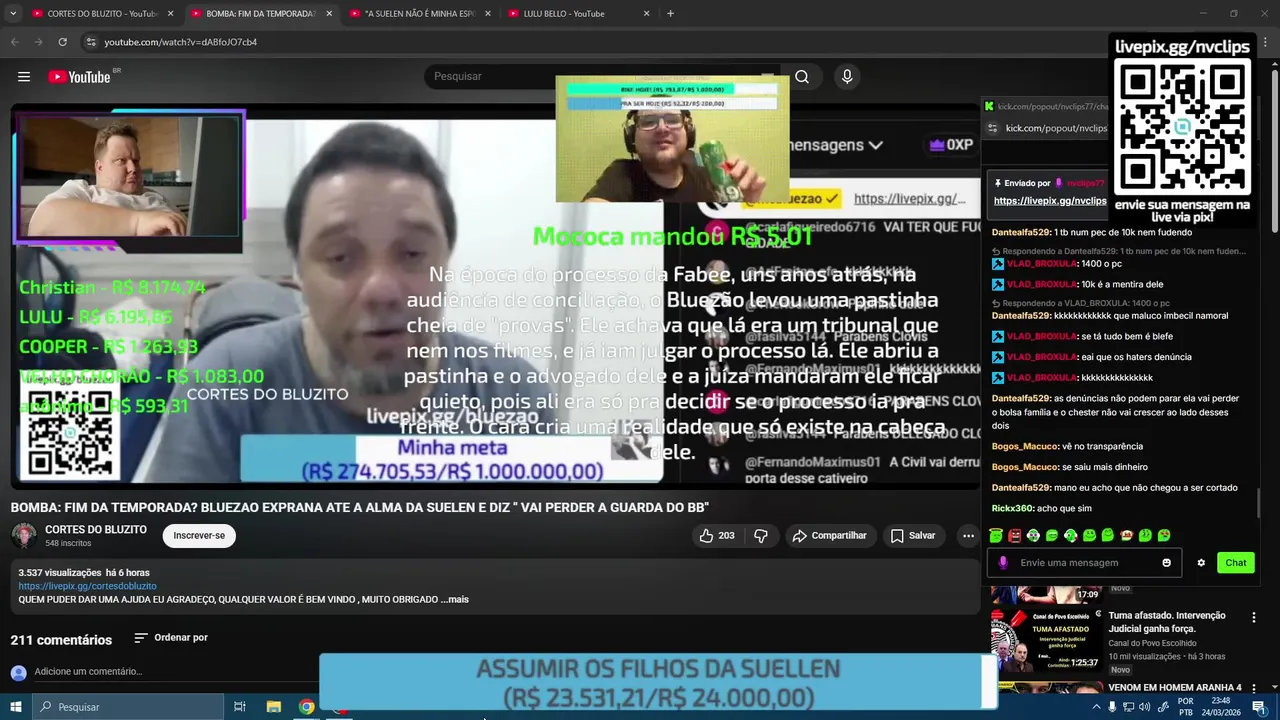Send message with the green Chat button
Screen dimensions: 1280x720
pos(1236,563)
